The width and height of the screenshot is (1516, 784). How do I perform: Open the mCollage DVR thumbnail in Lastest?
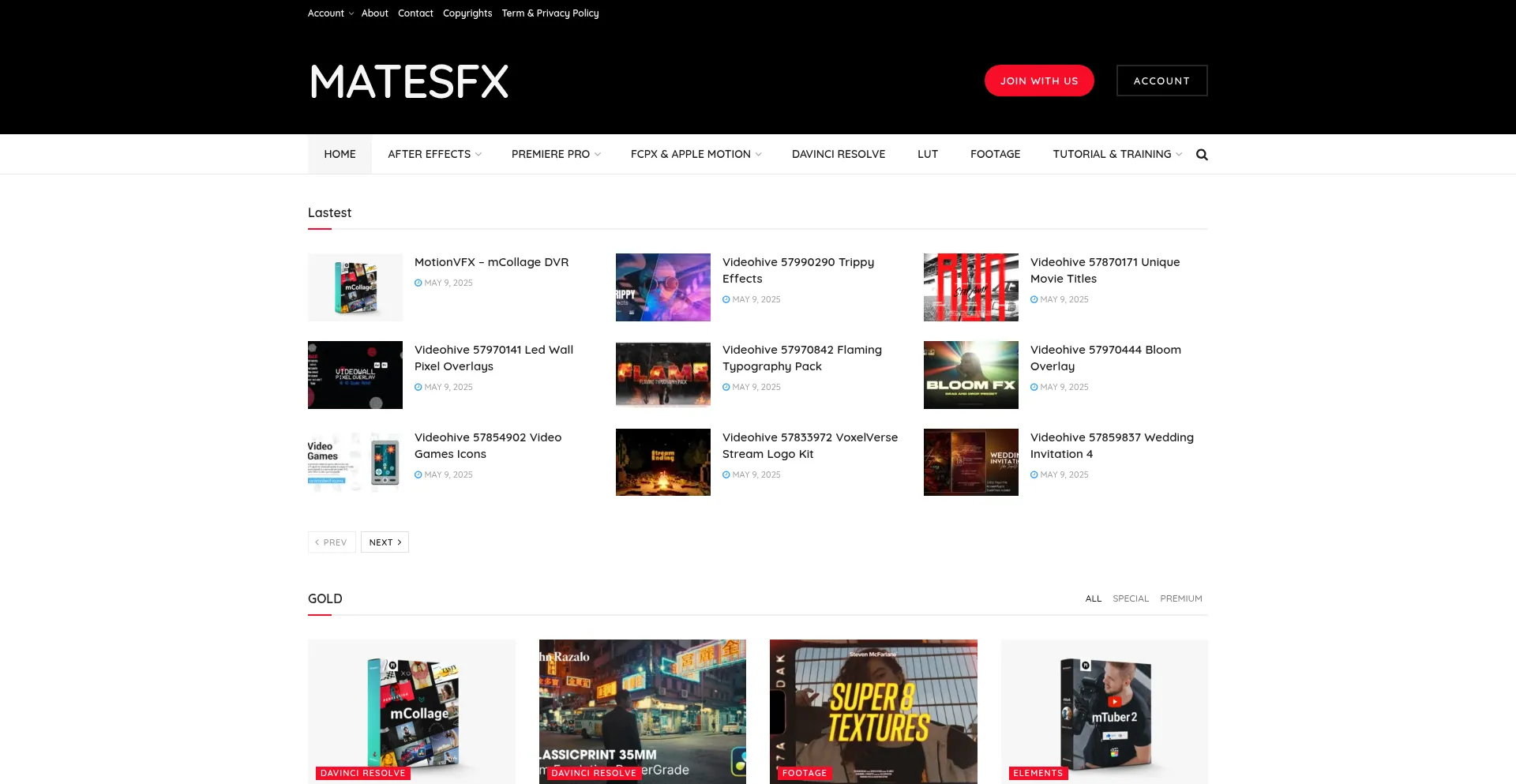(x=355, y=287)
